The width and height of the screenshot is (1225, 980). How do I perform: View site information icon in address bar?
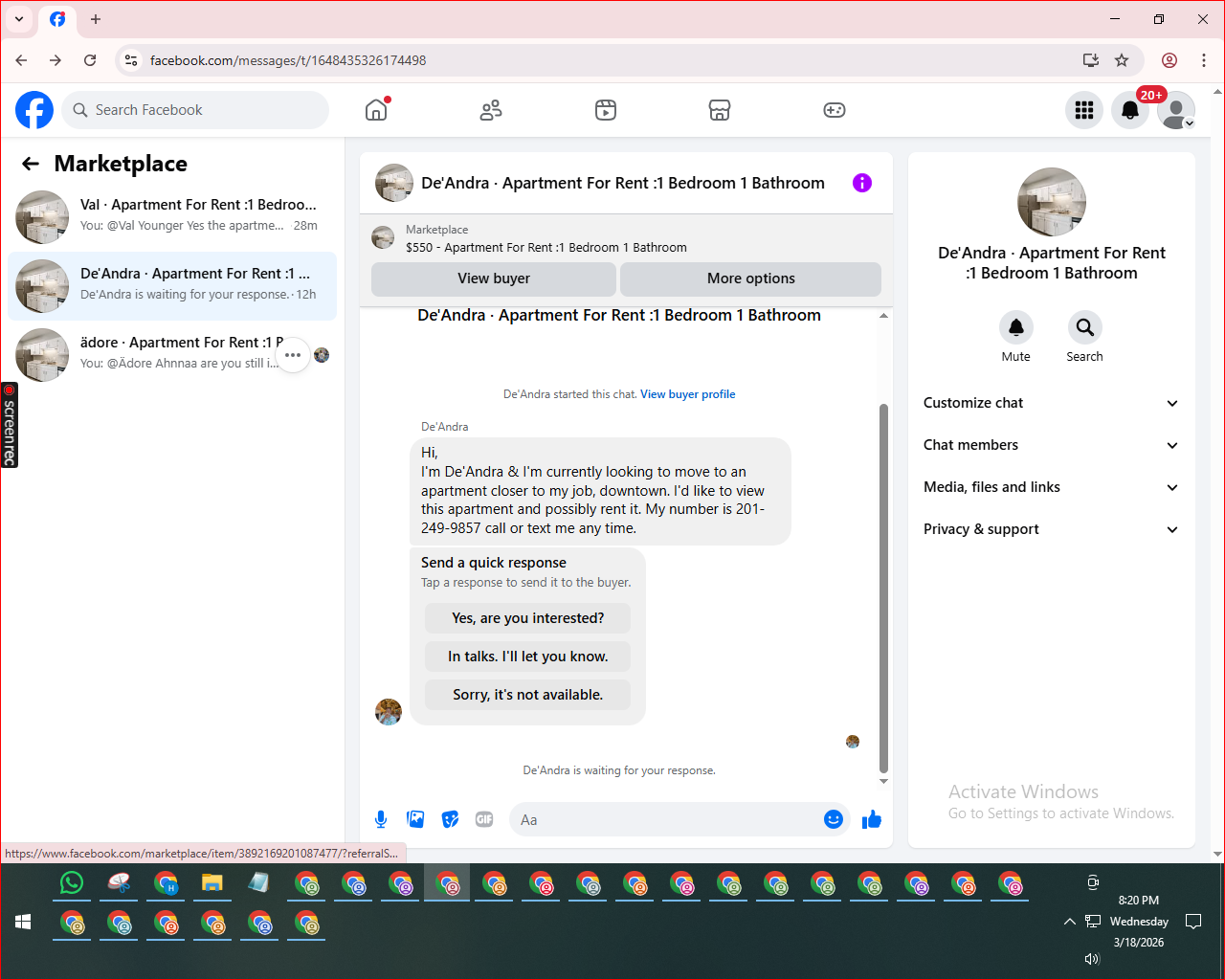tap(131, 60)
